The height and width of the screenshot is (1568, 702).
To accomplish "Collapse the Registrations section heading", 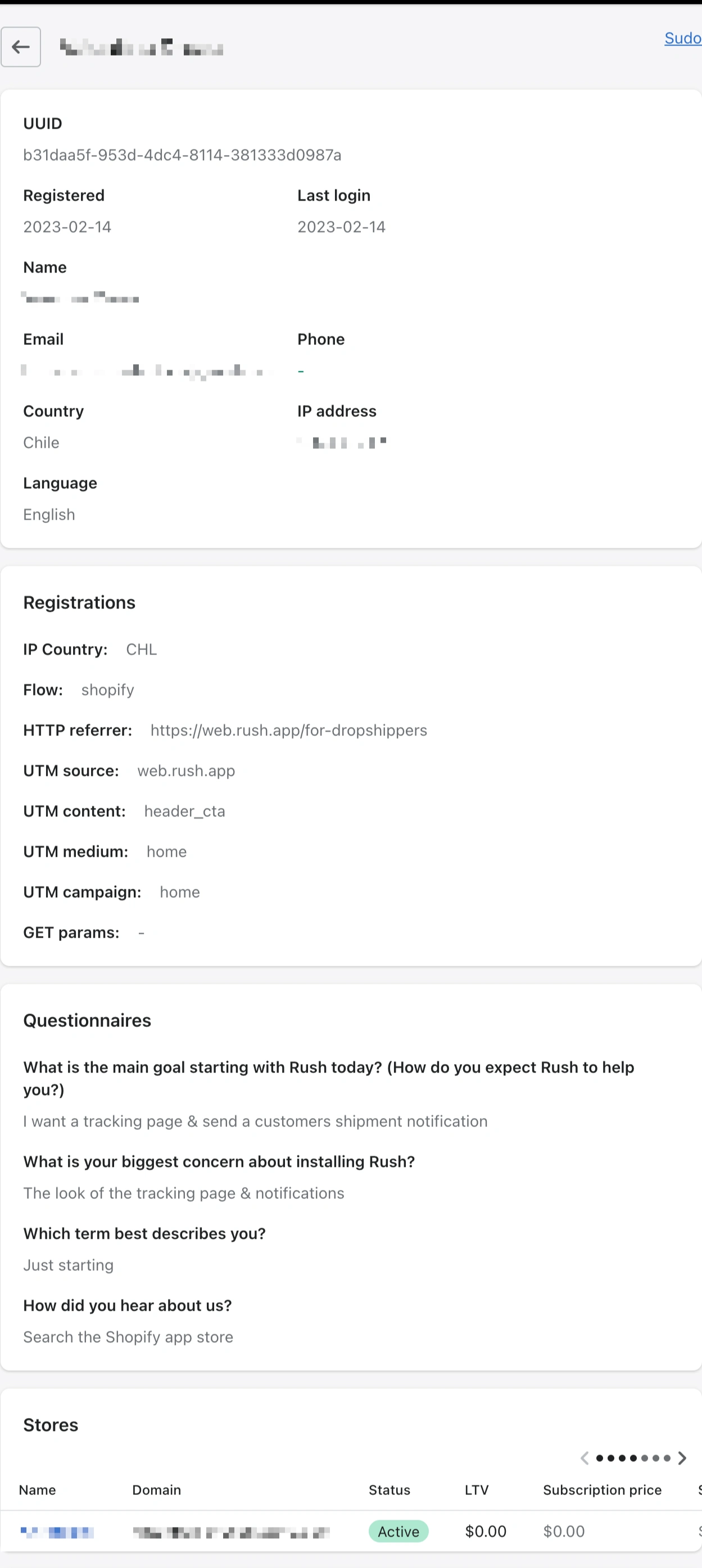I will 79,602.
